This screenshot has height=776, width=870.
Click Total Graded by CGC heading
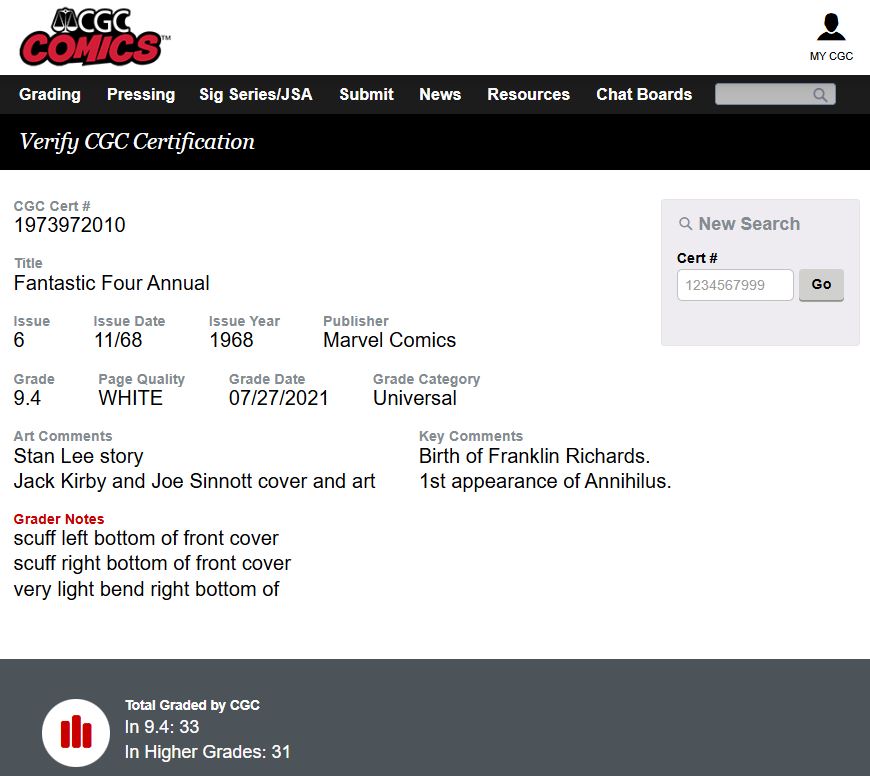(x=193, y=705)
